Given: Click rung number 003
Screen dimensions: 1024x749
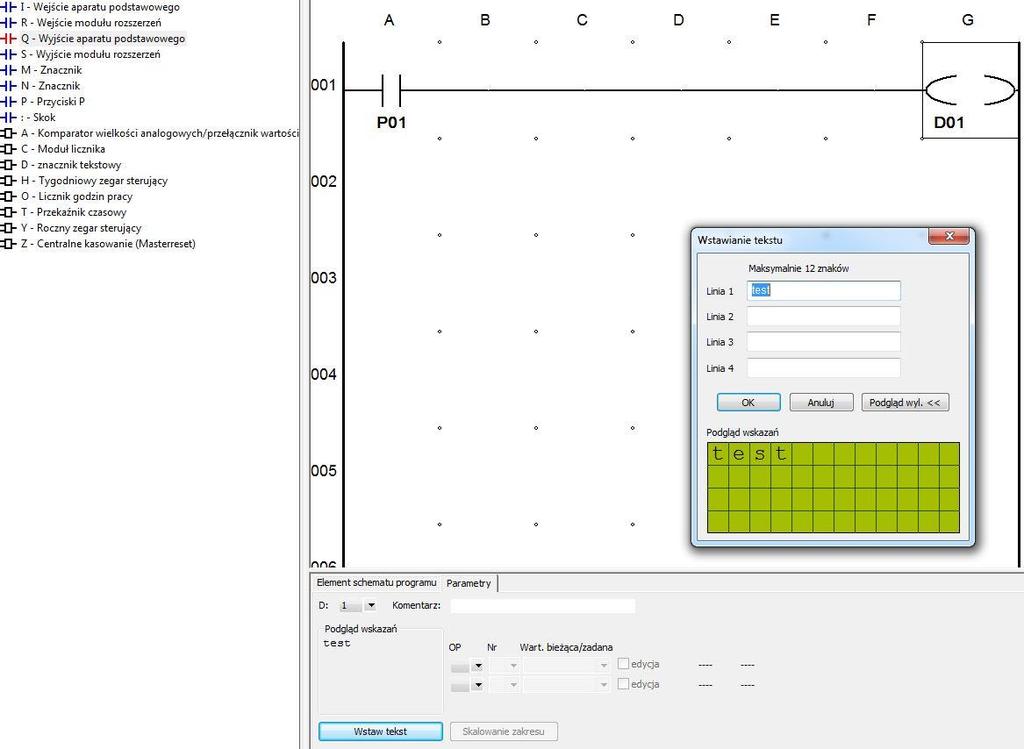Looking at the screenshot, I should 324,278.
